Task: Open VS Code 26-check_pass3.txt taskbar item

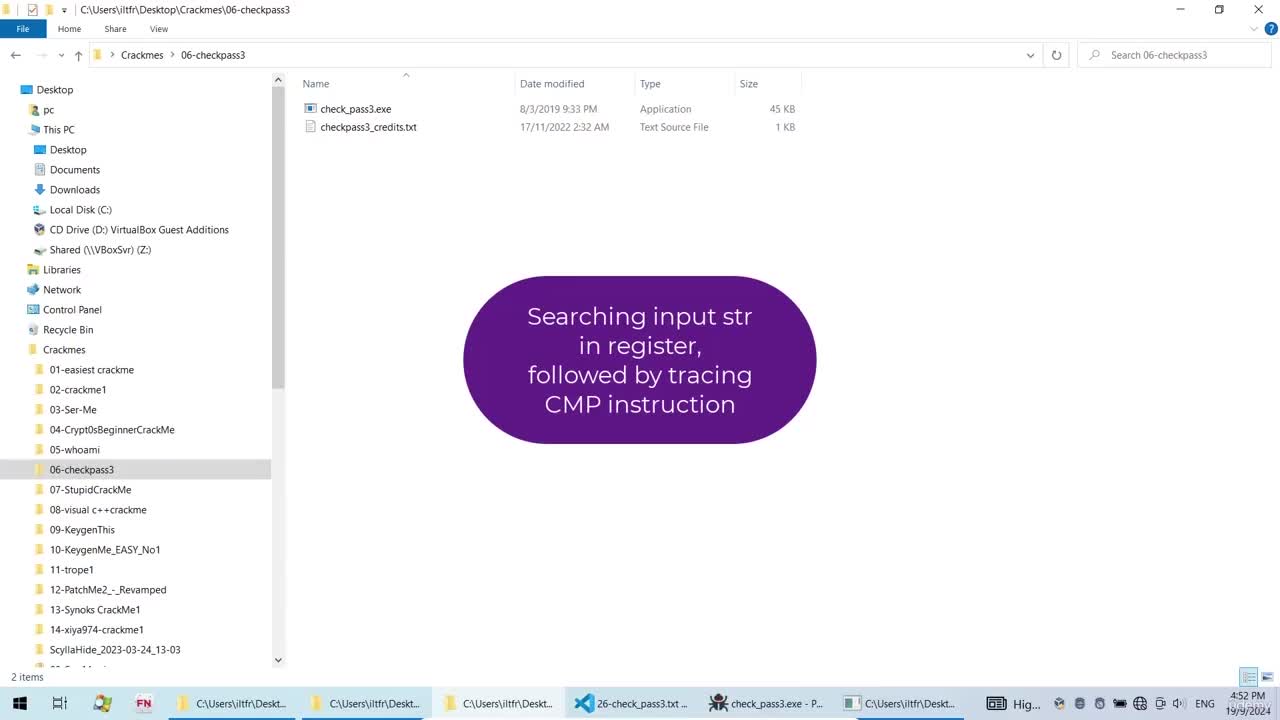Action: click(631, 703)
